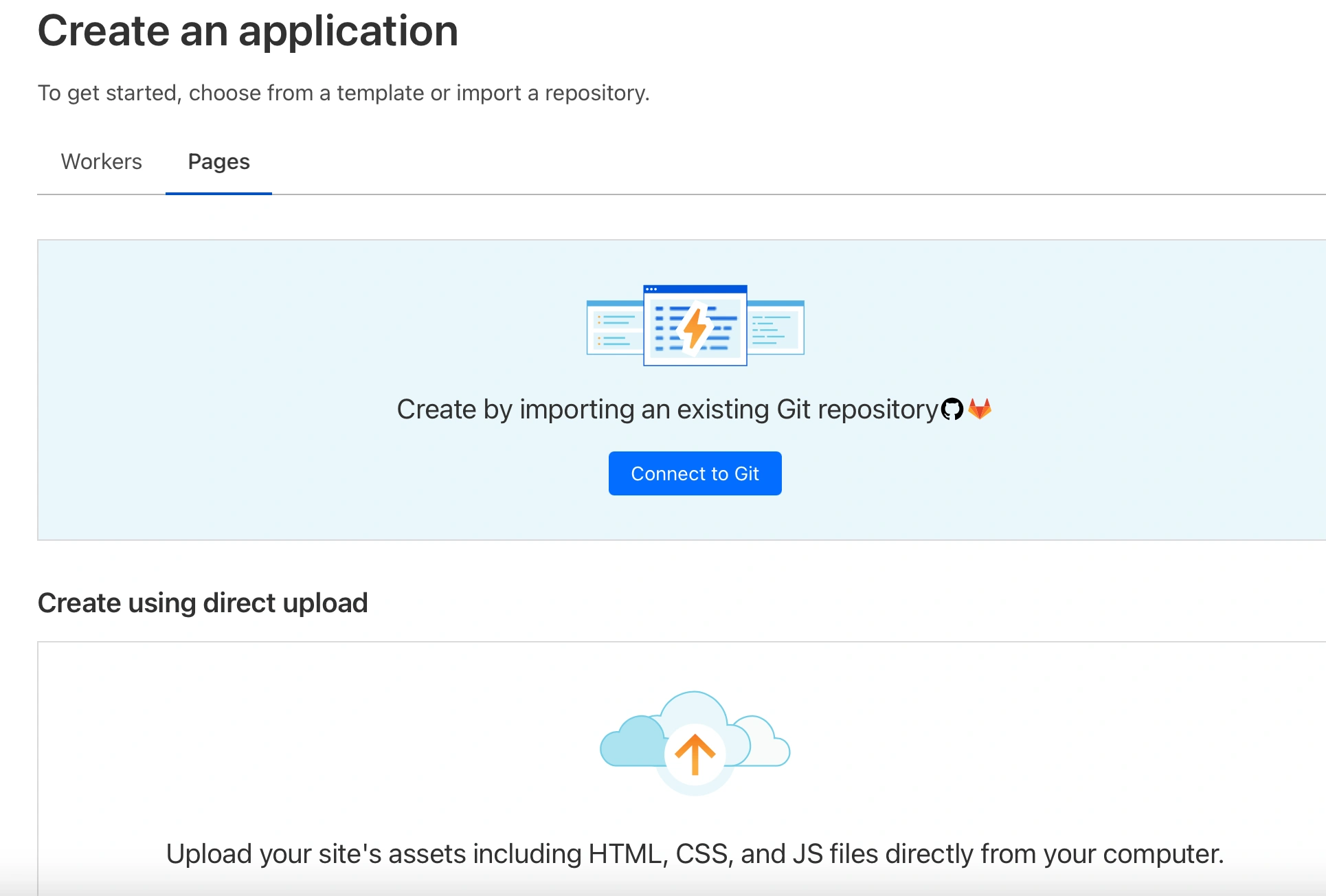Click the 'Create an application' heading
This screenshot has height=896, width=1326.
[x=247, y=31]
